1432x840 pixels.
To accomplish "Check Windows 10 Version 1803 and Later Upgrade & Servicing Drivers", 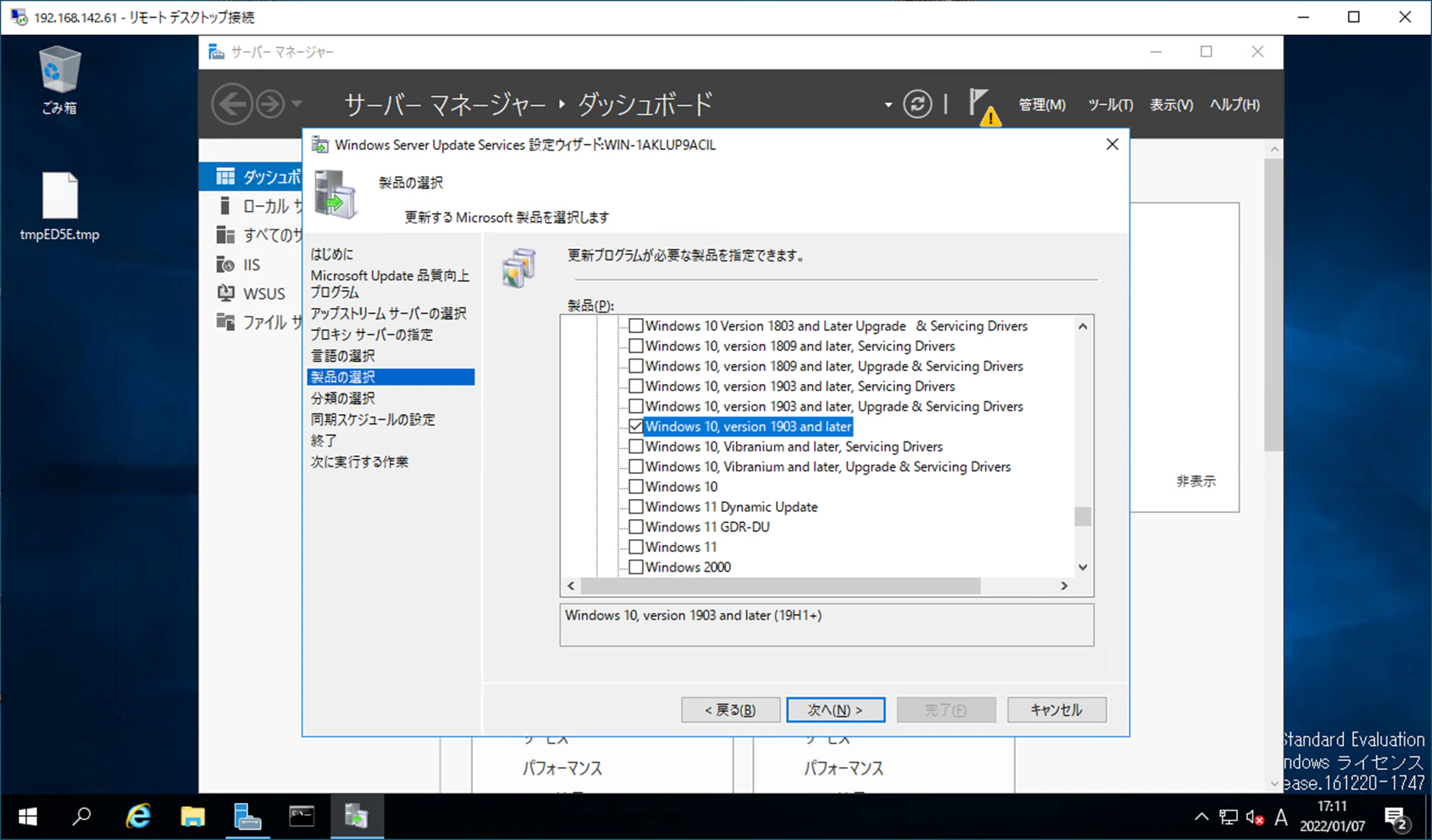I will point(636,326).
